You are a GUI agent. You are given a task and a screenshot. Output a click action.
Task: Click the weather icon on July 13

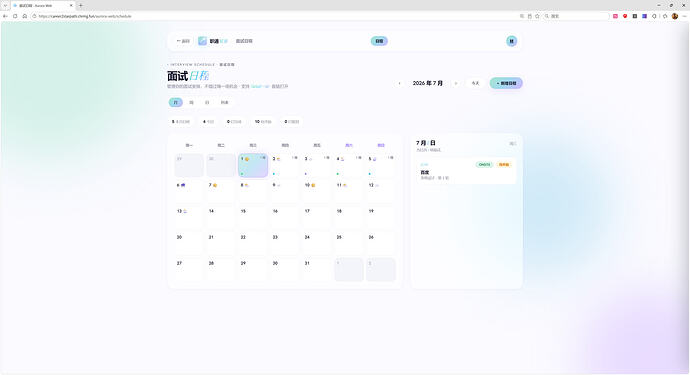[185, 211]
